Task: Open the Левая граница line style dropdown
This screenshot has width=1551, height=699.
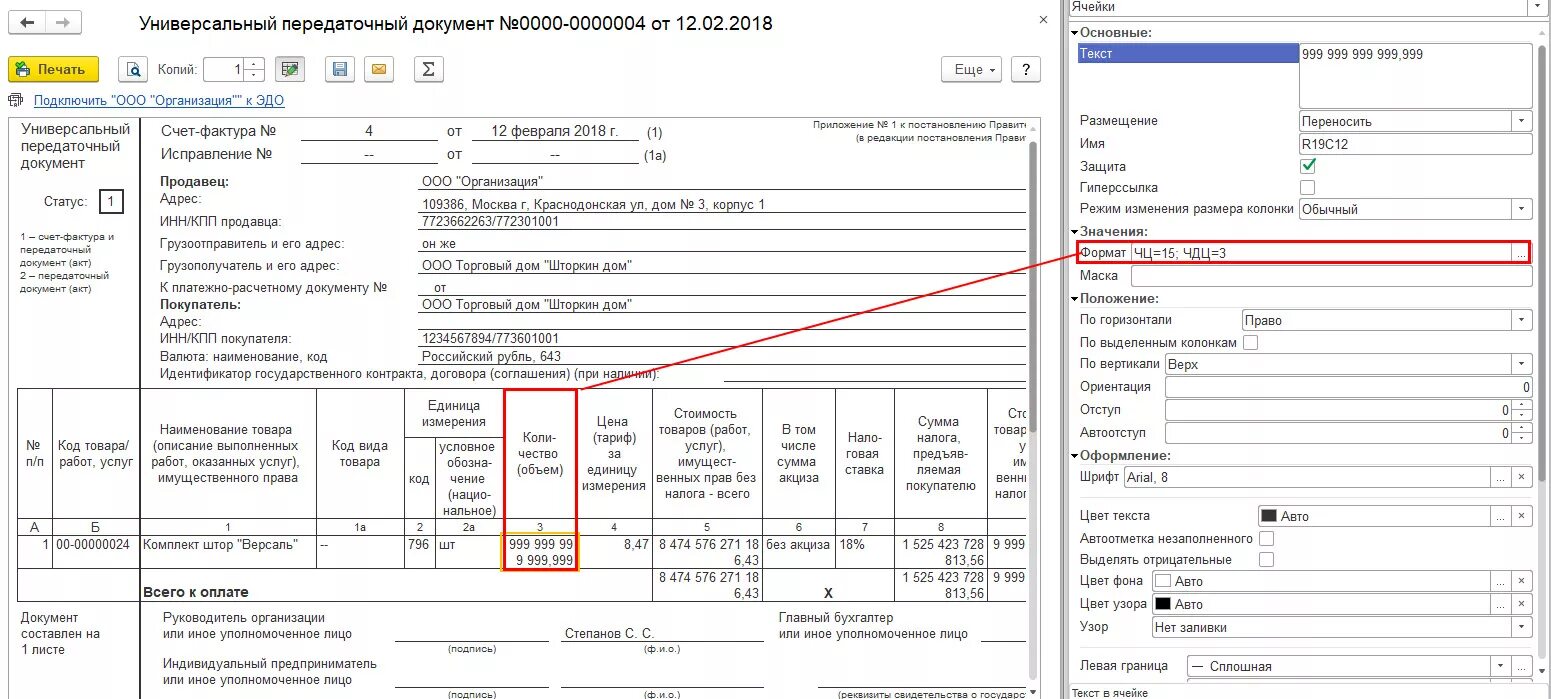Action: [x=1500, y=666]
